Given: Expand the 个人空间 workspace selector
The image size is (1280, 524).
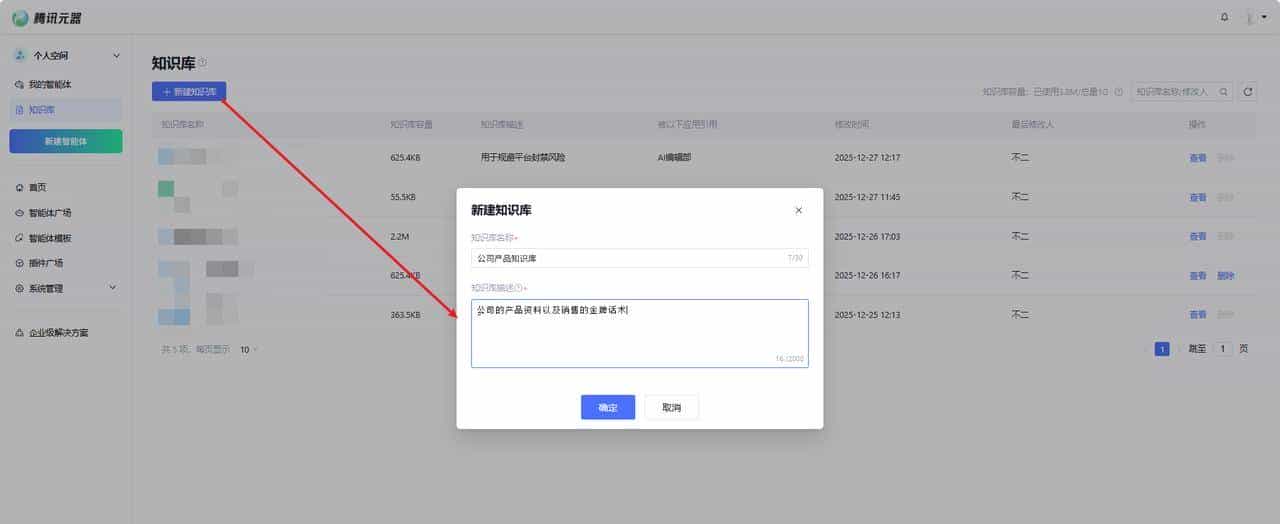Looking at the screenshot, I should pyautogui.click(x=66, y=56).
